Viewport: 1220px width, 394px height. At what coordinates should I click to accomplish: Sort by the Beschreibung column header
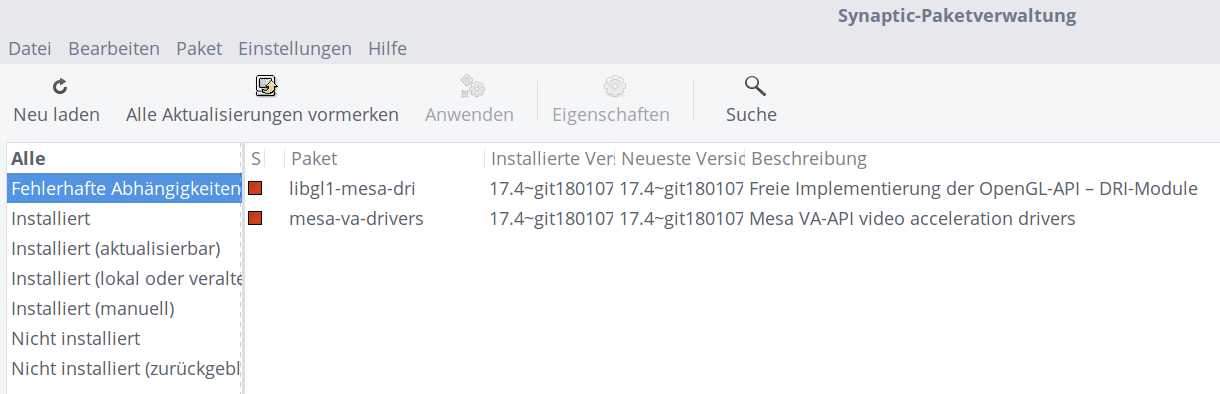pyautogui.click(x=980, y=158)
